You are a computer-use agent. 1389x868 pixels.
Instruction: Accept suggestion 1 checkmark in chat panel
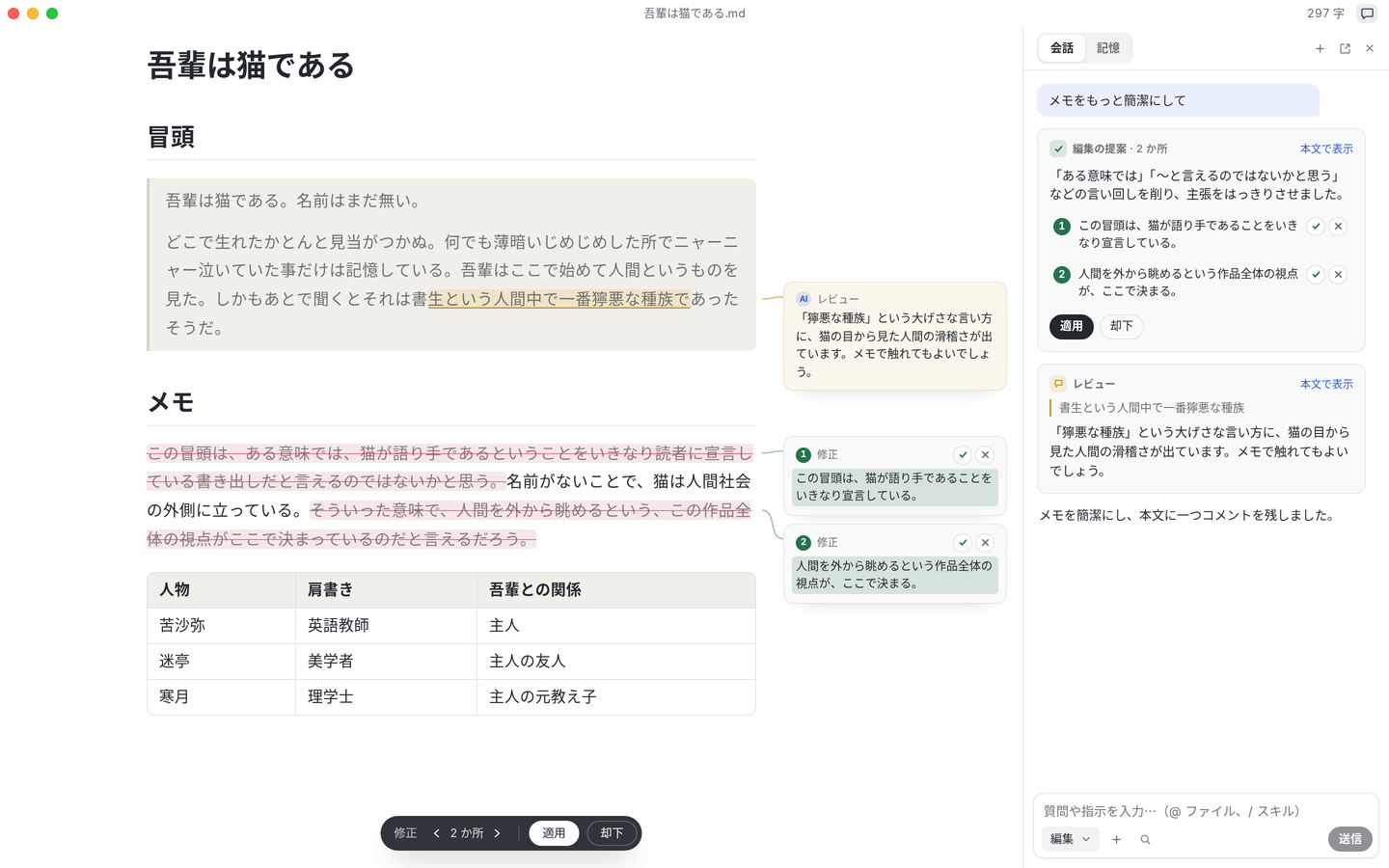click(1316, 227)
